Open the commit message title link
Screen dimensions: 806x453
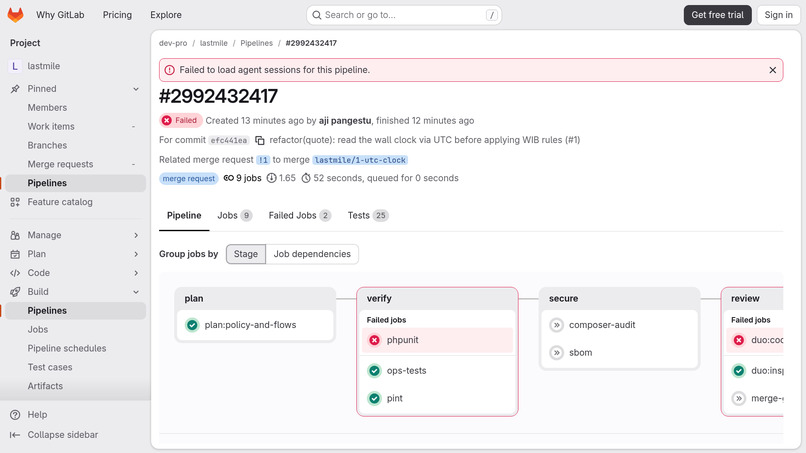[x=425, y=140]
